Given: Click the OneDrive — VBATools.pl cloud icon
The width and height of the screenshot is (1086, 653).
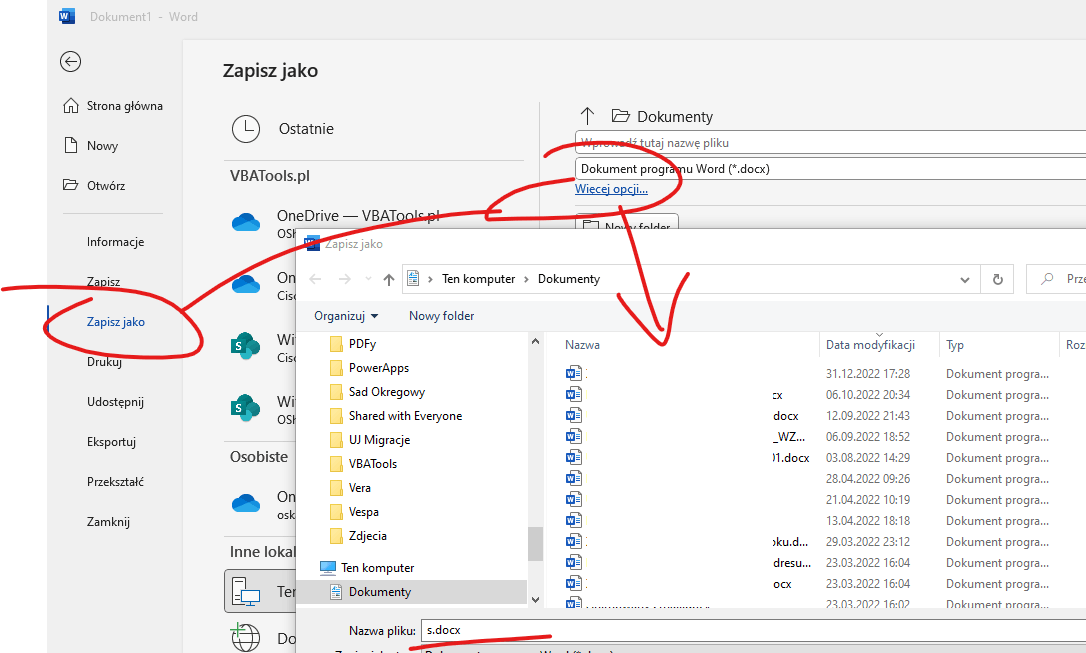Looking at the screenshot, I should pos(246,222).
